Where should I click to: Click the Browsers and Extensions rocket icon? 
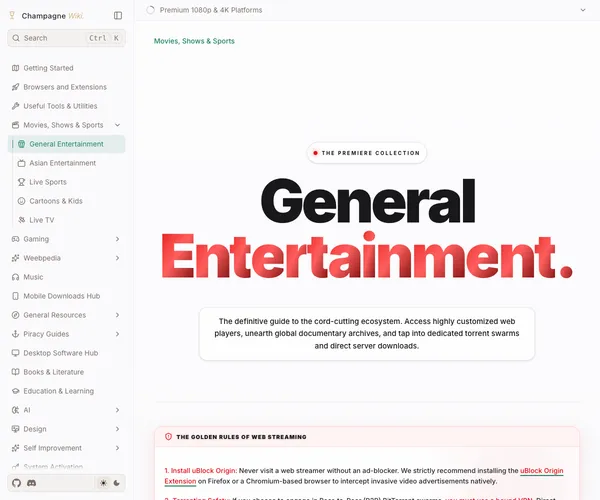click(15, 87)
